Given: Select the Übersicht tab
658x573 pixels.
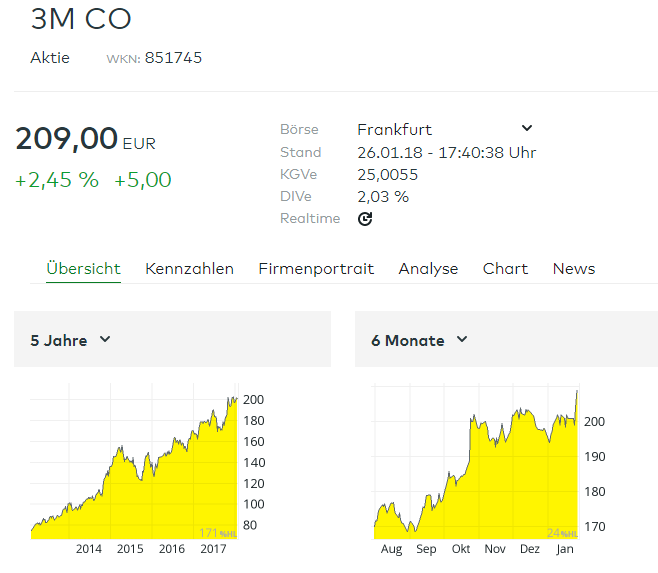Looking at the screenshot, I should [x=84, y=269].
